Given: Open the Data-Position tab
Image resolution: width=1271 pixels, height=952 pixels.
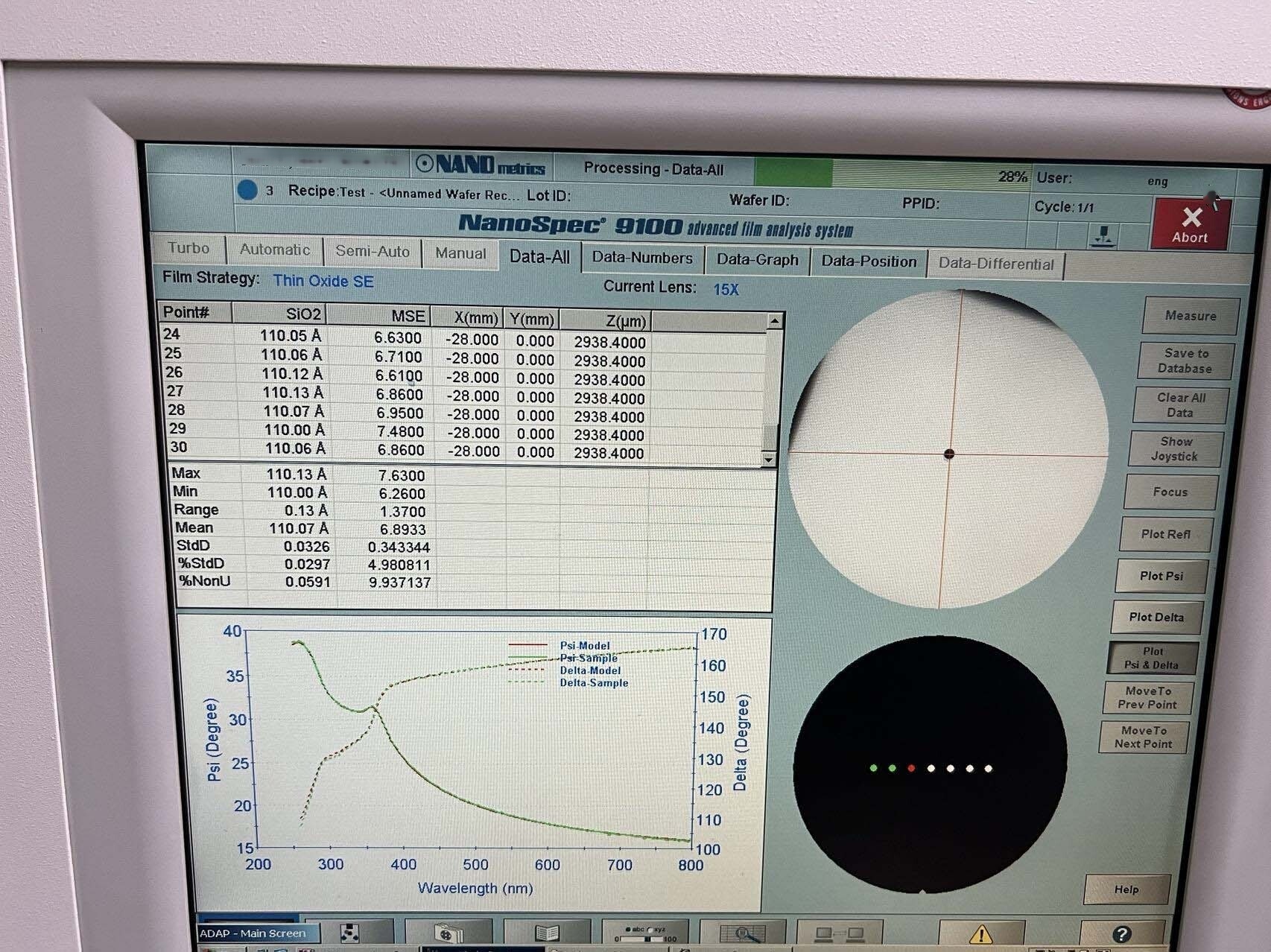Looking at the screenshot, I should coord(869,261).
